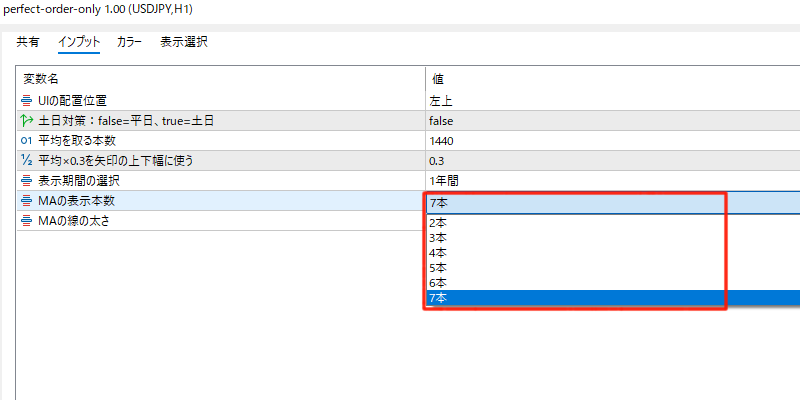The width and height of the screenshot is (800, 400).
Task: Click the 平均を取る本数 integer type icon
Action: (26, 141)
